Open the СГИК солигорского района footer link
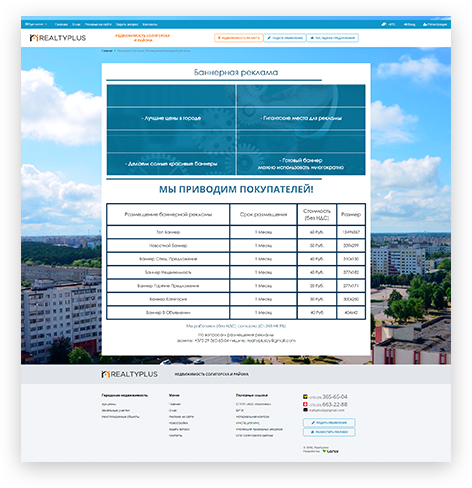 click(254, 435)
